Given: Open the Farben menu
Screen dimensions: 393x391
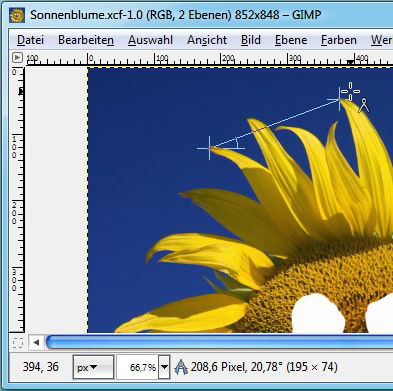Looking at the screenshot, I should (x=339, y=40).
